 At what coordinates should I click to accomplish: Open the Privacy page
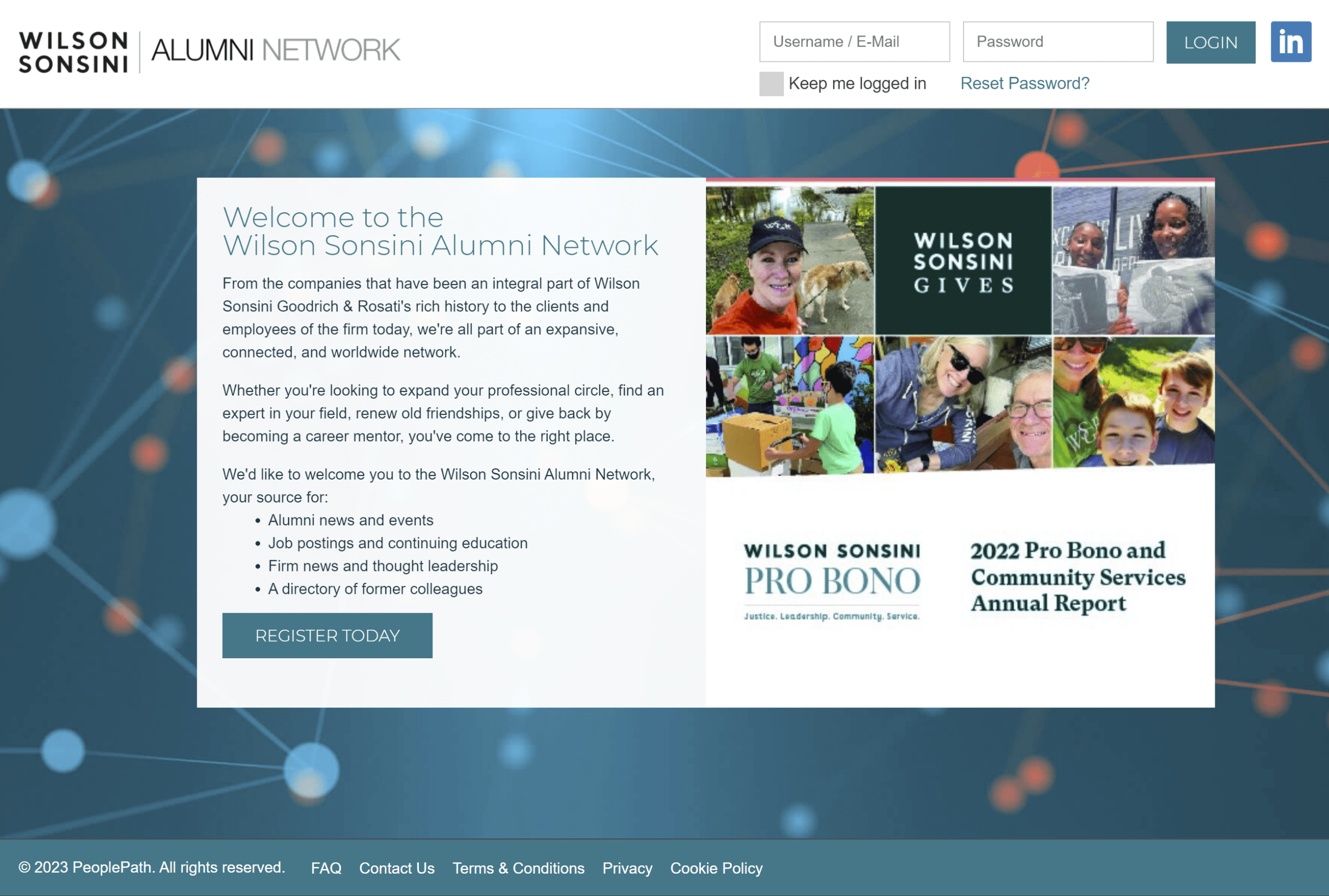pos(627,868)
